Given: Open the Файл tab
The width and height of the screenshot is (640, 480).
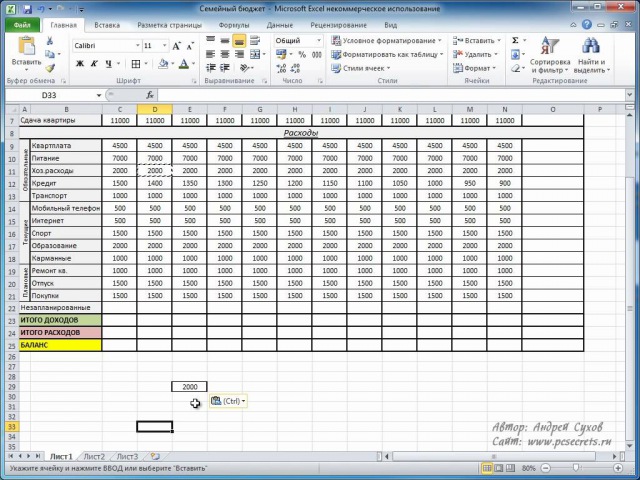Looking at the screenshot, I should 22,25.
